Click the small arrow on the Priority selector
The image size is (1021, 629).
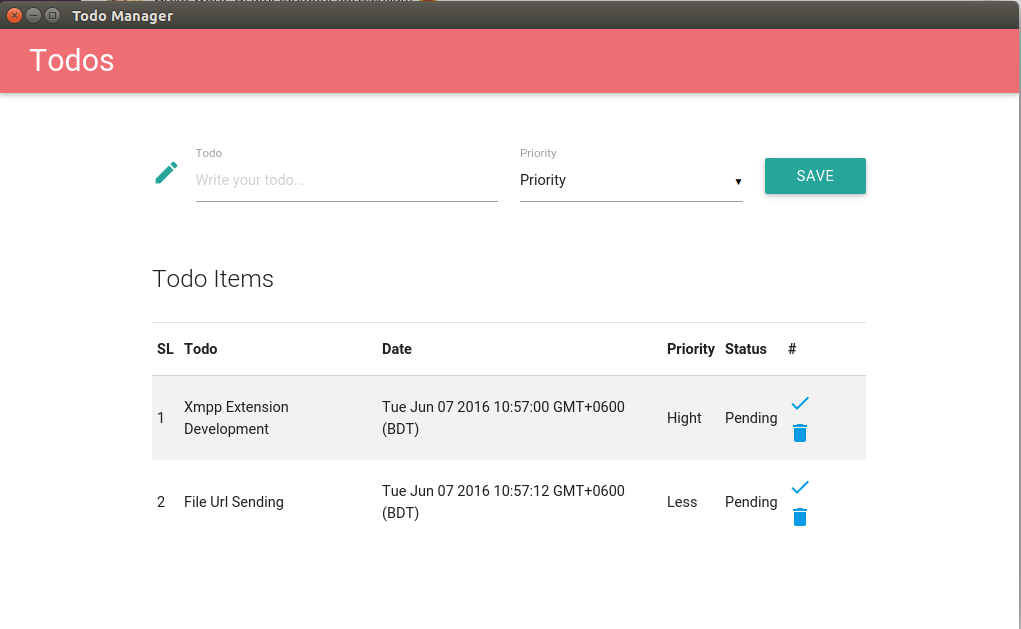(738, 181)
